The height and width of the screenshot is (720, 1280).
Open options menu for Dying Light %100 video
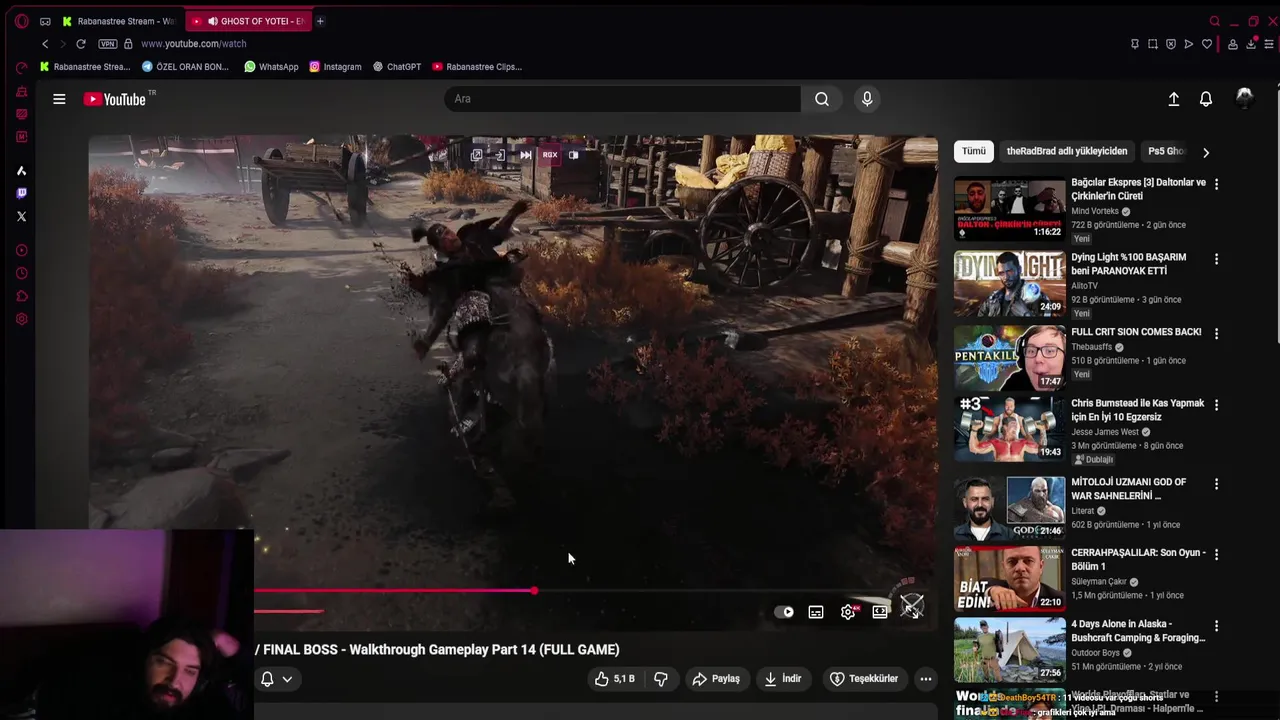pyautogui.click(x=1216, y=259)
